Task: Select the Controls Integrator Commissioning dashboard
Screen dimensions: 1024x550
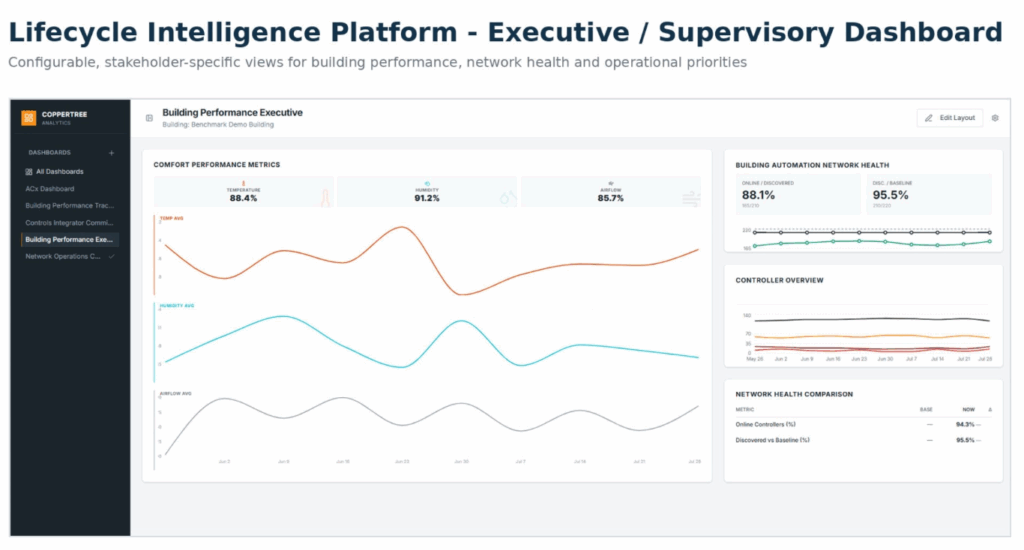Action: [69, 223]
